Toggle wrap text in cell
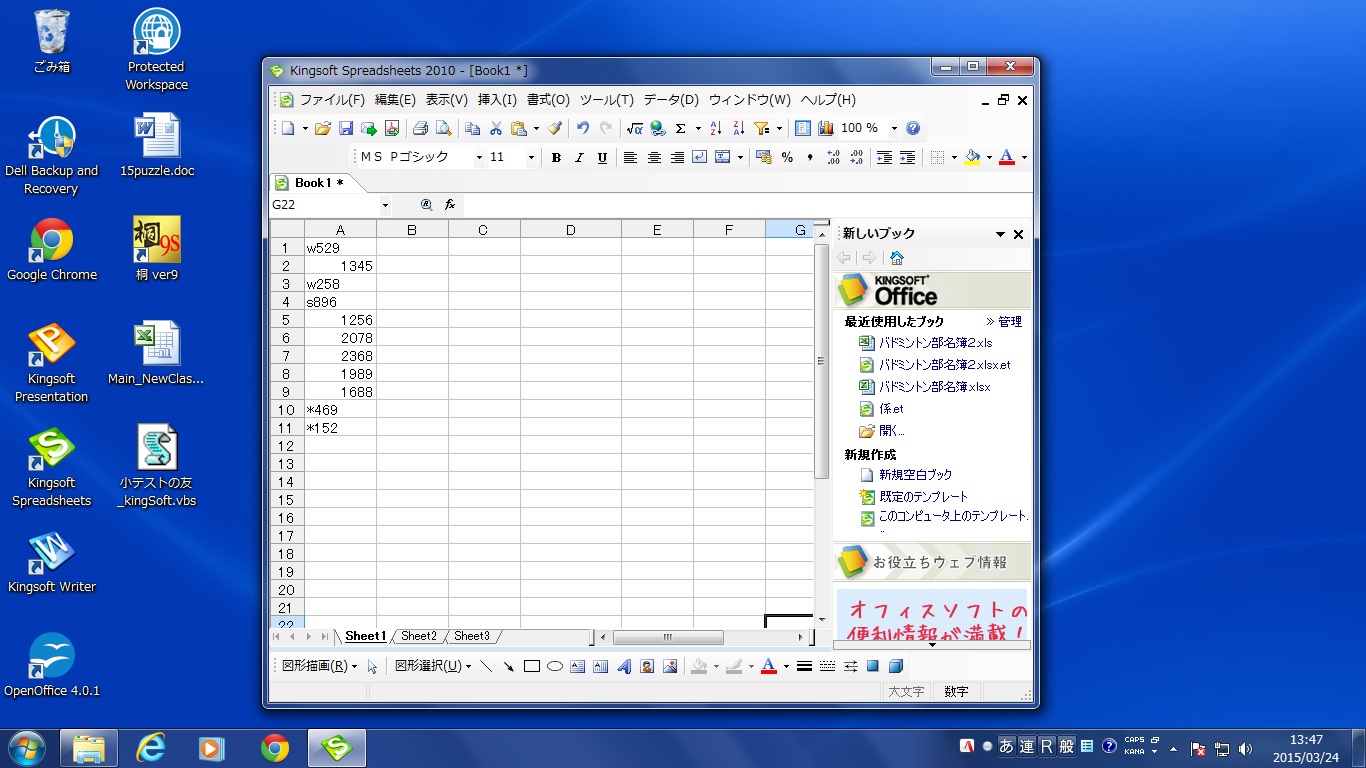Viewport: 1366px width, 768px height. click(x=700, y=157)
